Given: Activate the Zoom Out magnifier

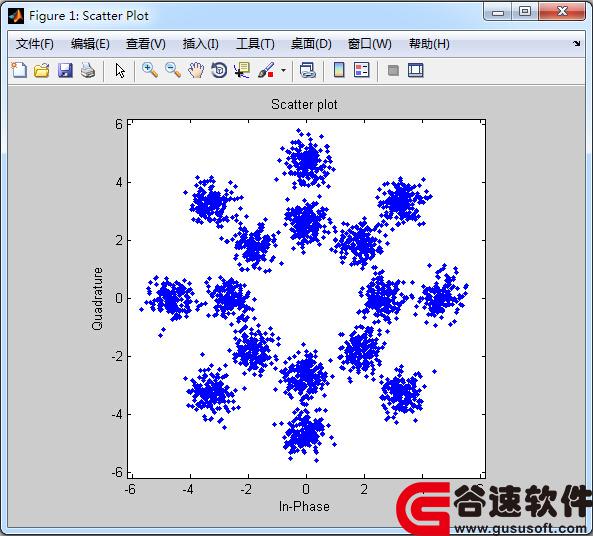Looking at the screenshot, I should point(173,70).
